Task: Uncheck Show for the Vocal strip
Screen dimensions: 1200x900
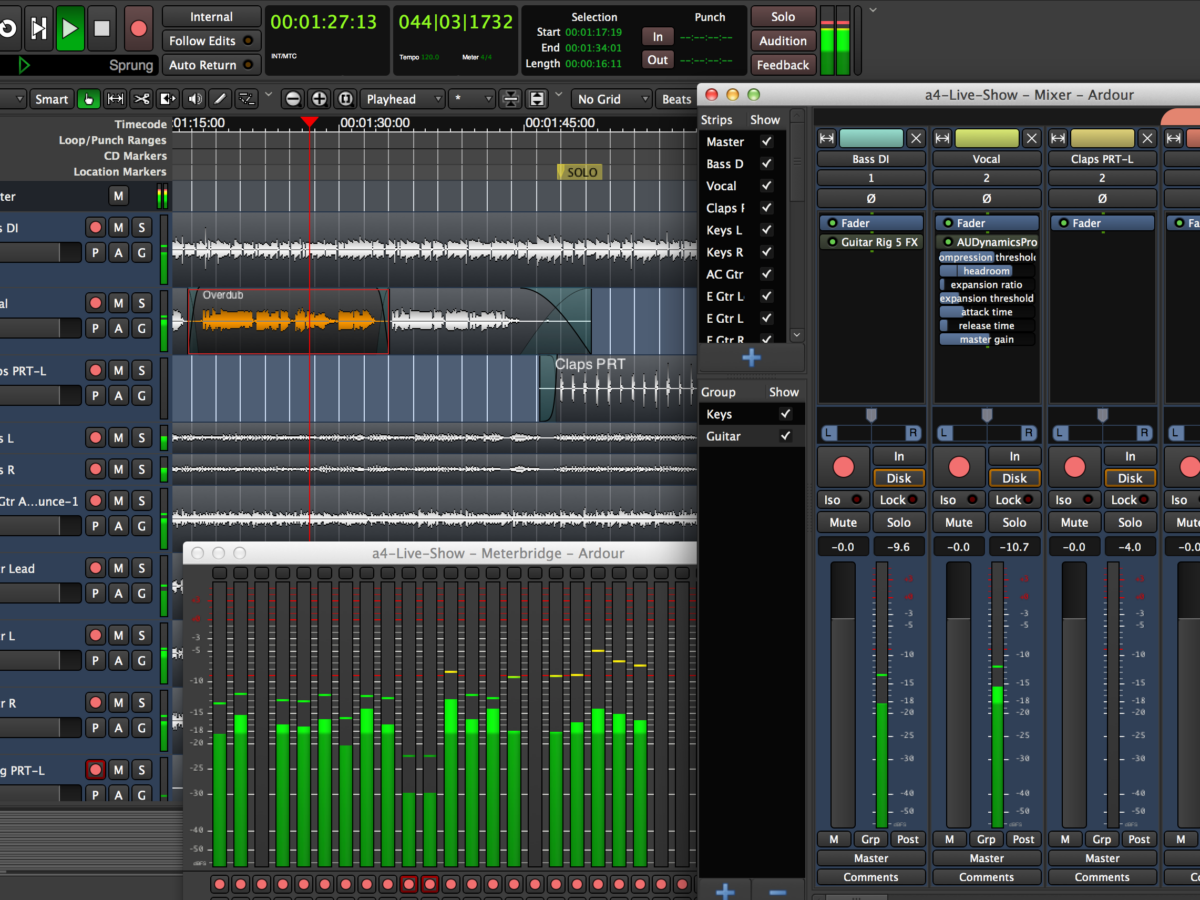Action: 767,186
